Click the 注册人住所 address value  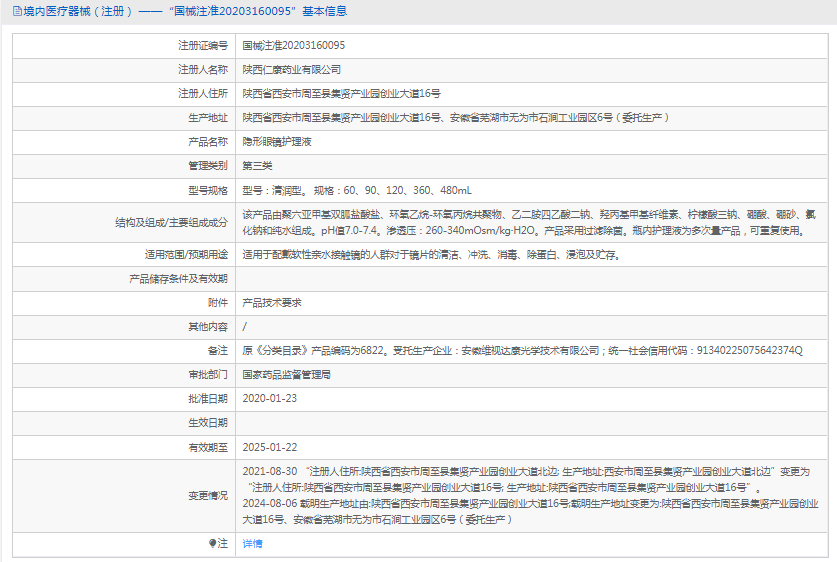(x=341, y=94)
